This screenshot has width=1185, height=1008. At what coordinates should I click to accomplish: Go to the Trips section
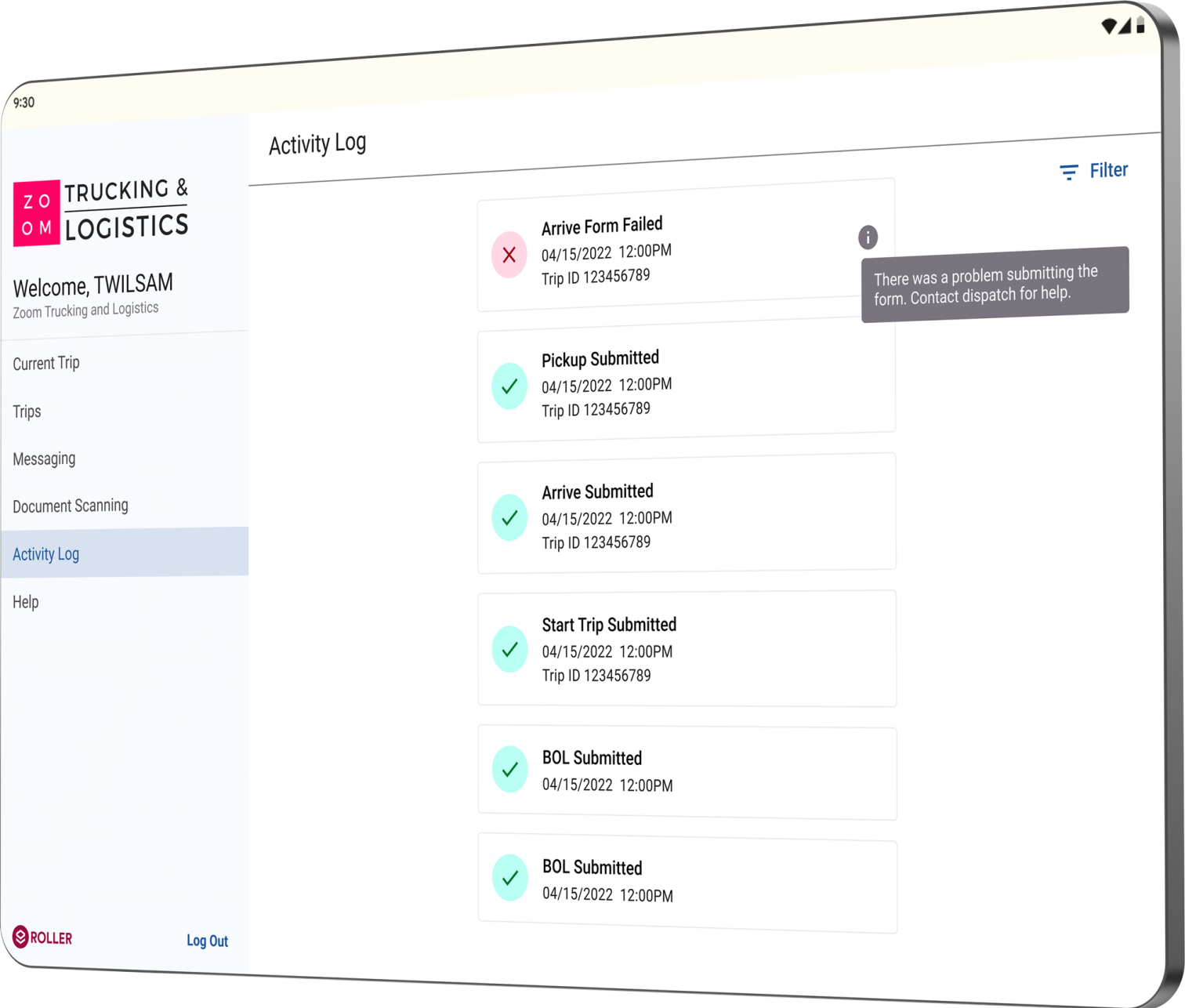pyautogui.click(x=27, y=412)
